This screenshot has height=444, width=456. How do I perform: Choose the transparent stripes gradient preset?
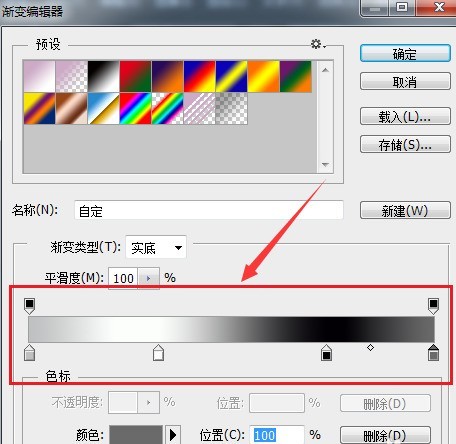(x=200, y=108)
